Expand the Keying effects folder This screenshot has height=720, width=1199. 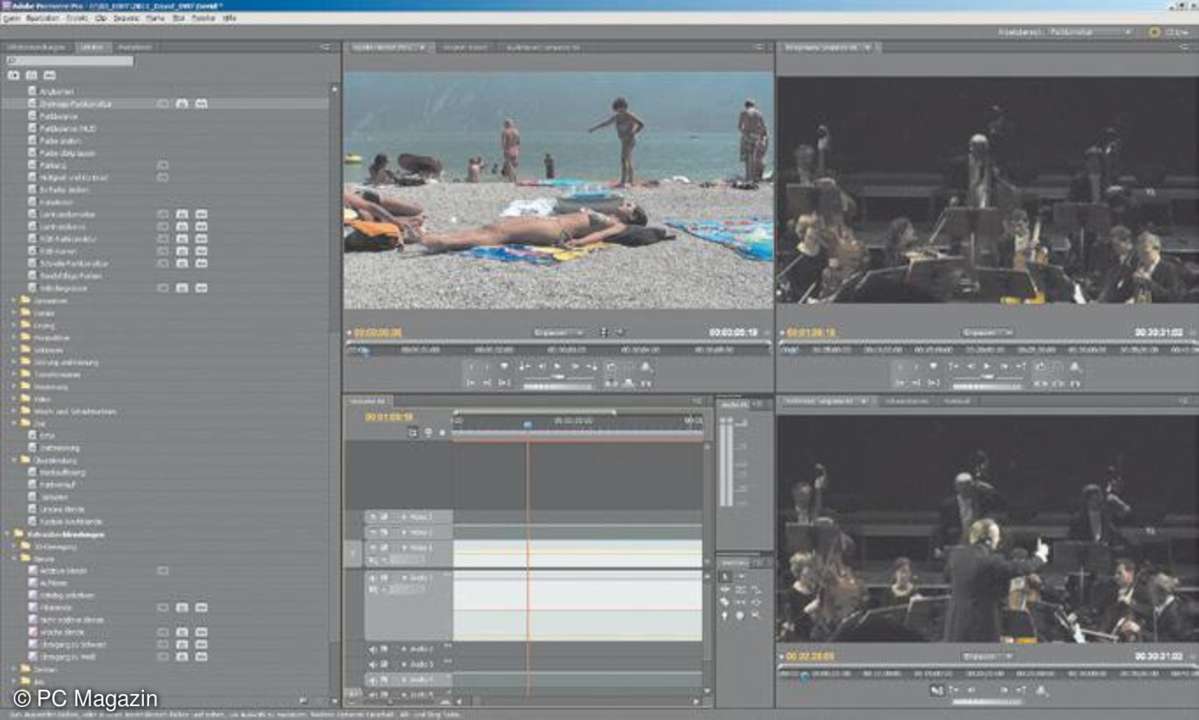(15, 325)
